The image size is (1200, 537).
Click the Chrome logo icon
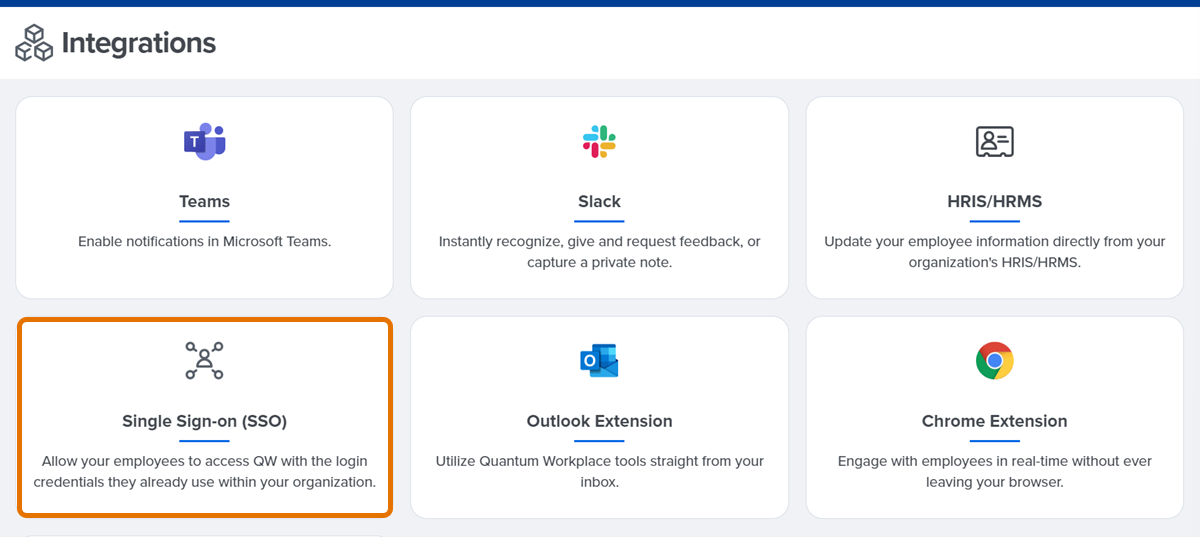click(x=994, y=361)
